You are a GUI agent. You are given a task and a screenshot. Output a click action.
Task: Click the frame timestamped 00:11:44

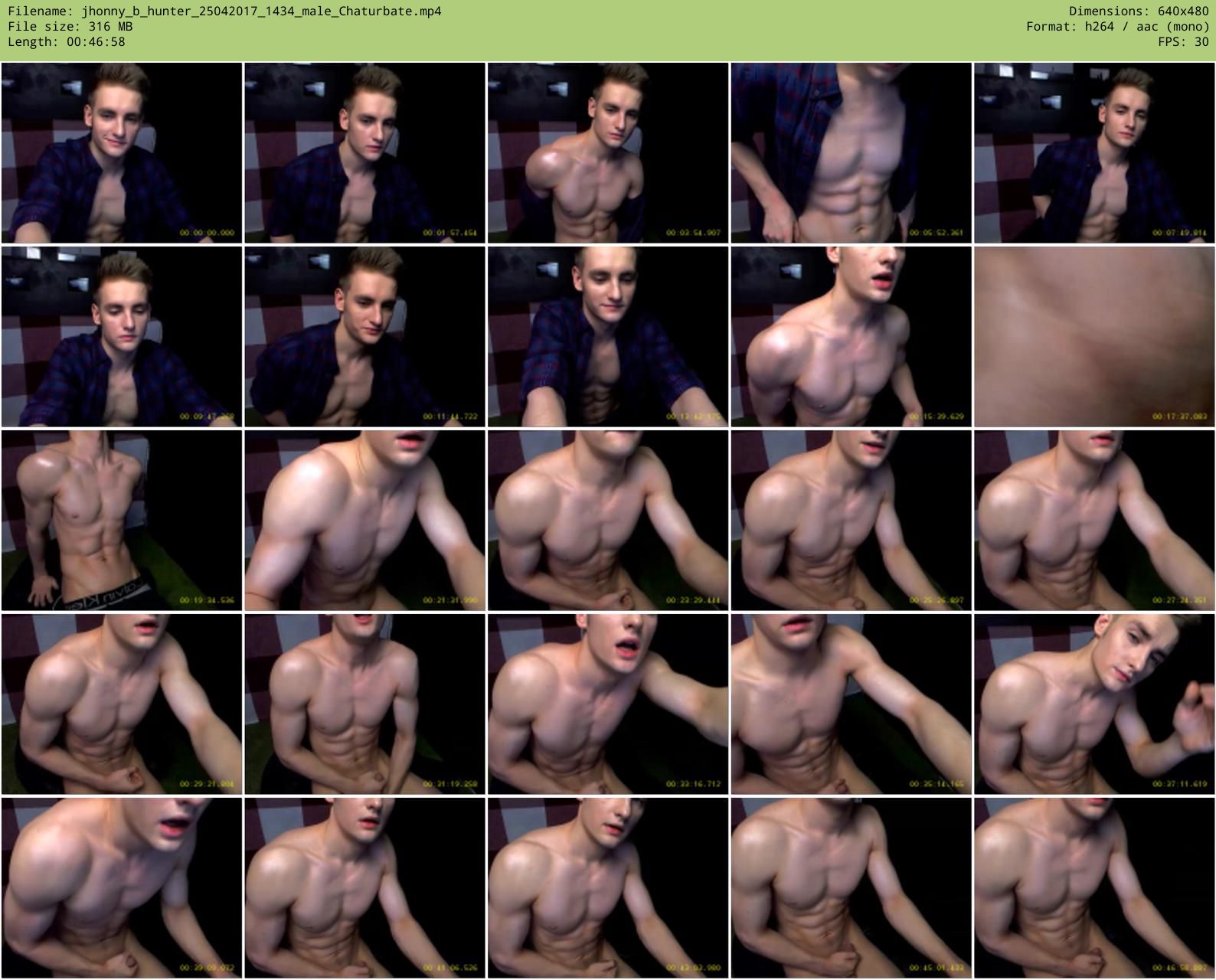pos(364,336)
